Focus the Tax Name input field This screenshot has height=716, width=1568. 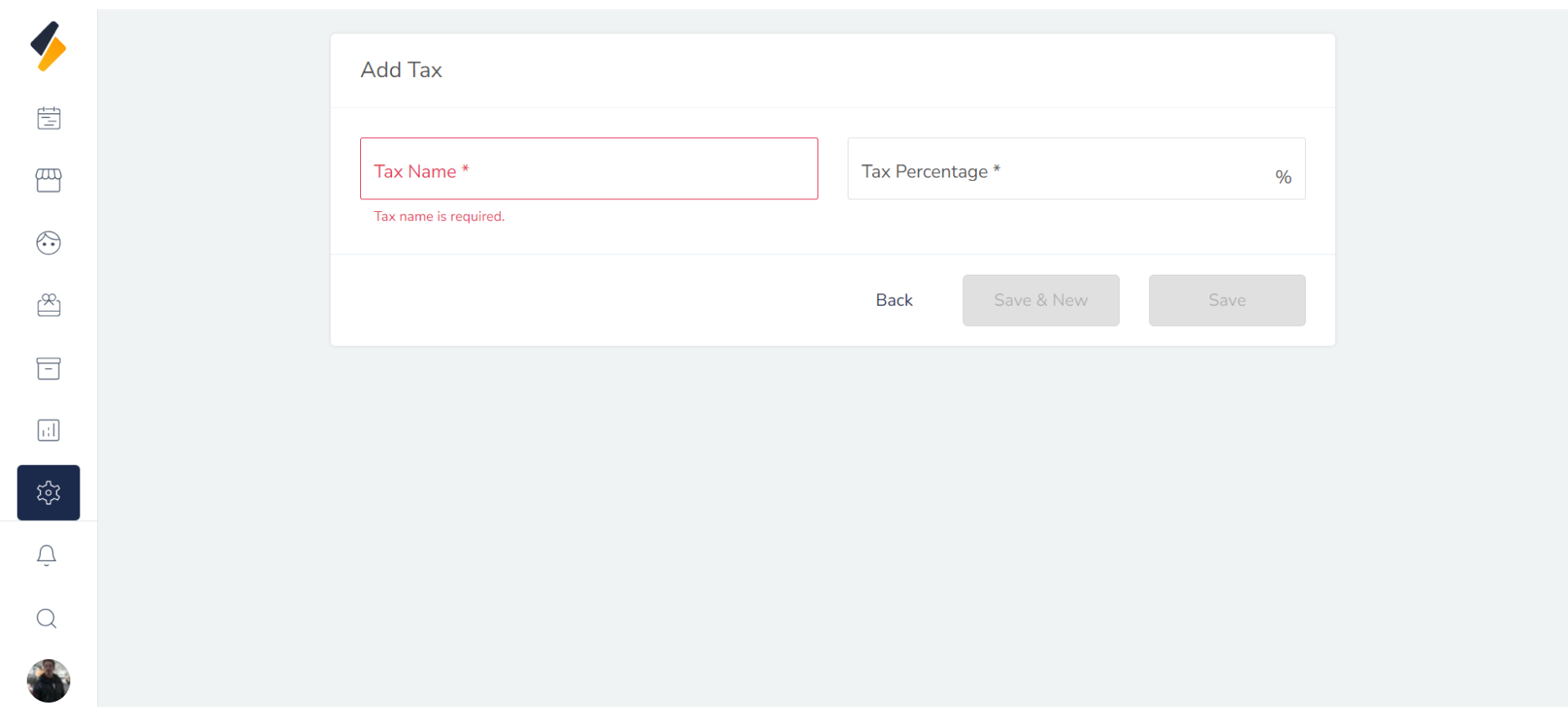coord(589,169)
